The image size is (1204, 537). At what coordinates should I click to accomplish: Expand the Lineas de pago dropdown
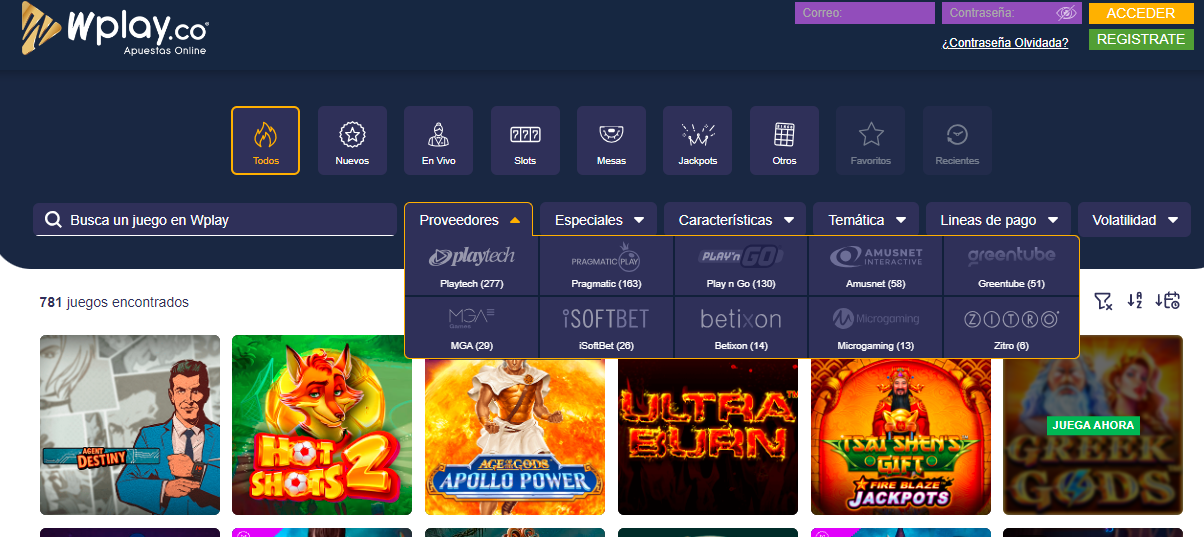point(998,220)
